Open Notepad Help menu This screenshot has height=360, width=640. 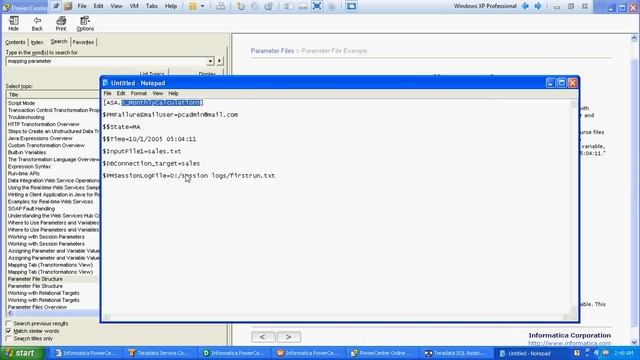pyautogui.click(x=173, y=93)
